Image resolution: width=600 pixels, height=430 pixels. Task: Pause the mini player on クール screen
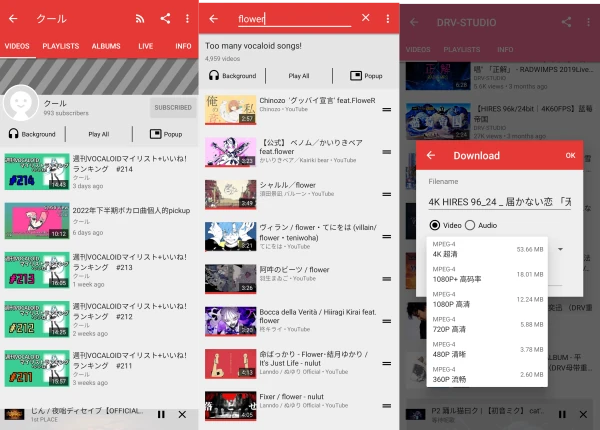tap(161, 414)
